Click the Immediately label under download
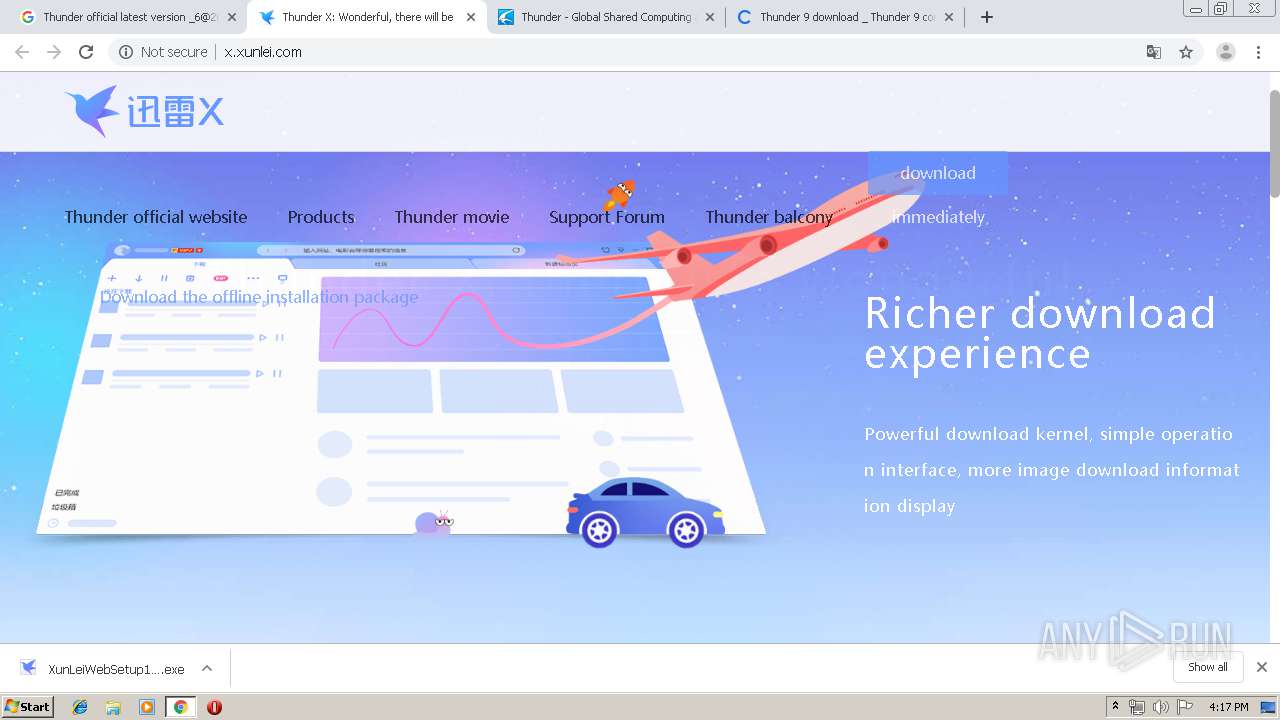1280x720 pixels. coord(938,217)
